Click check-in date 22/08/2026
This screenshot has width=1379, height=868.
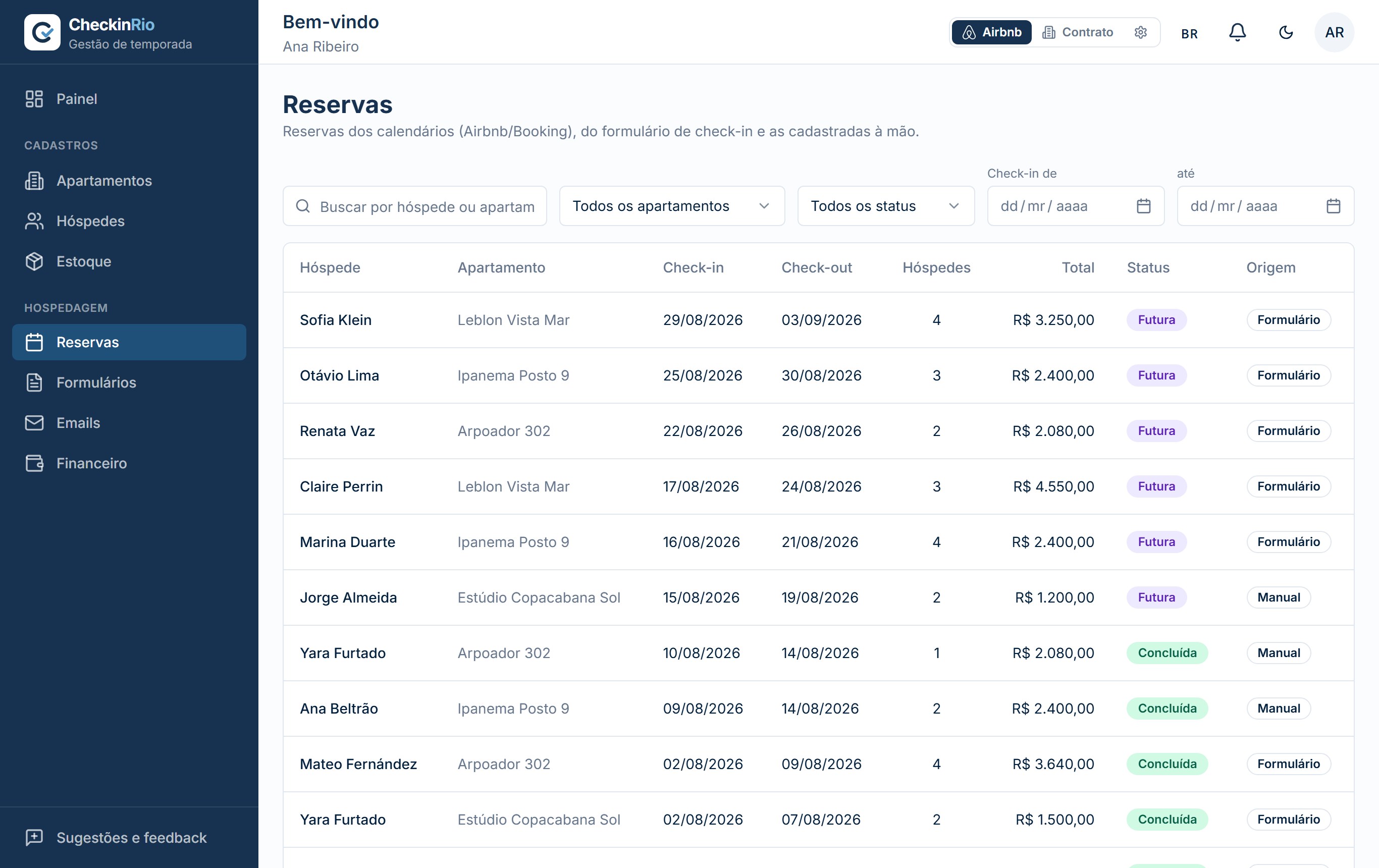[703, 431]
